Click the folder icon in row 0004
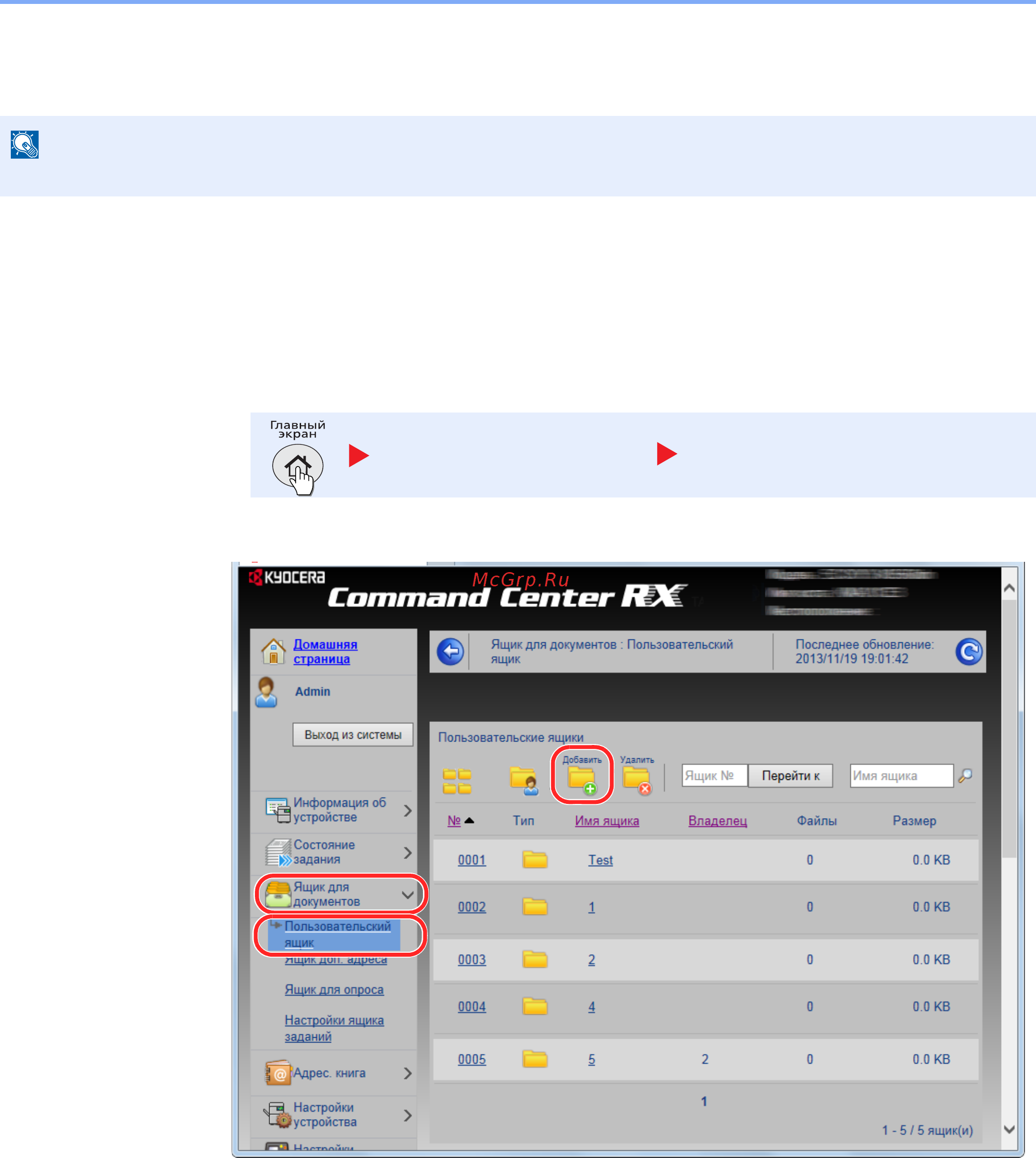The width and height of the screenshot is (1036, 1158). pyautogui.click(x=535, y=1007)
